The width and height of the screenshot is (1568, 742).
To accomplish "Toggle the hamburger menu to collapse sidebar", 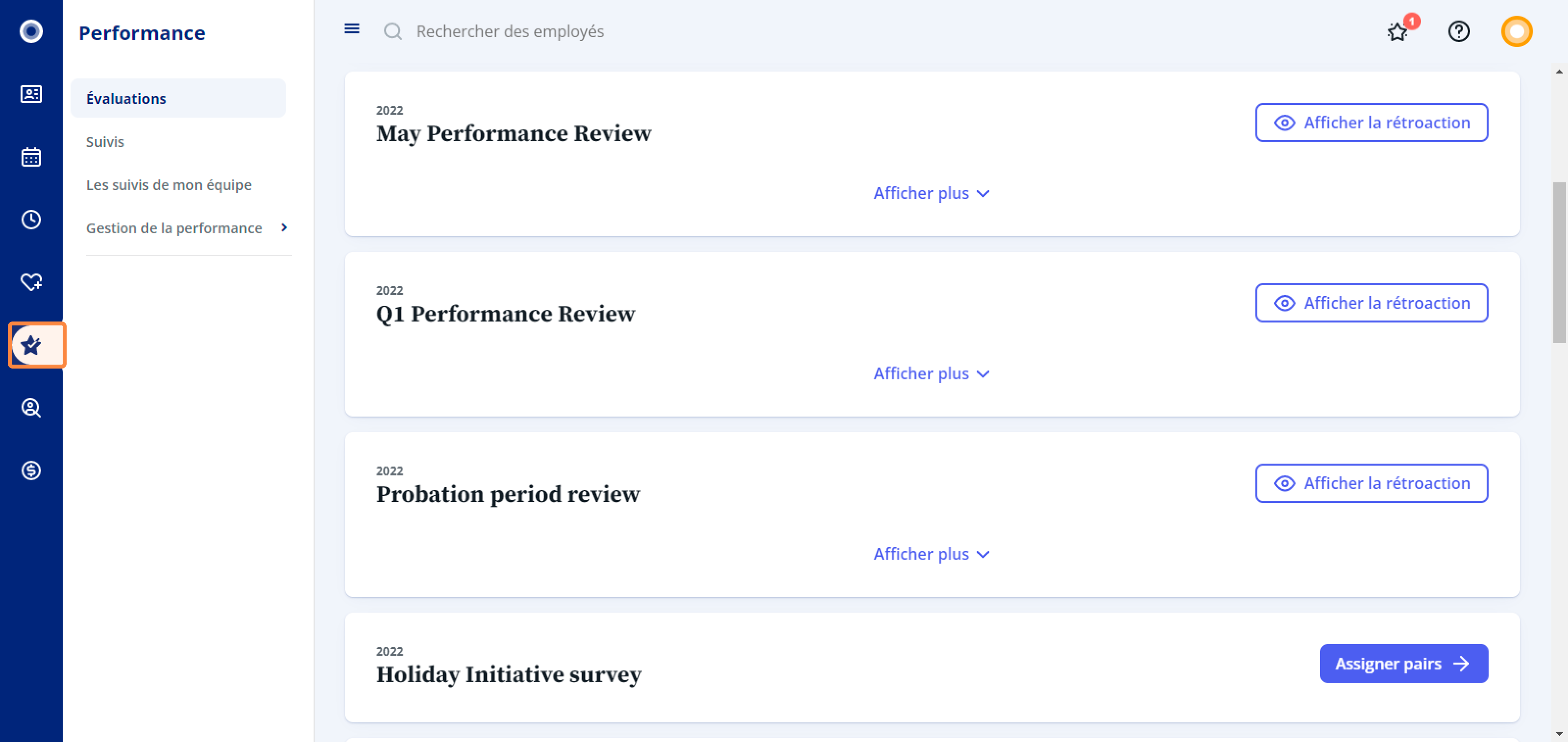I will (352, 28).
